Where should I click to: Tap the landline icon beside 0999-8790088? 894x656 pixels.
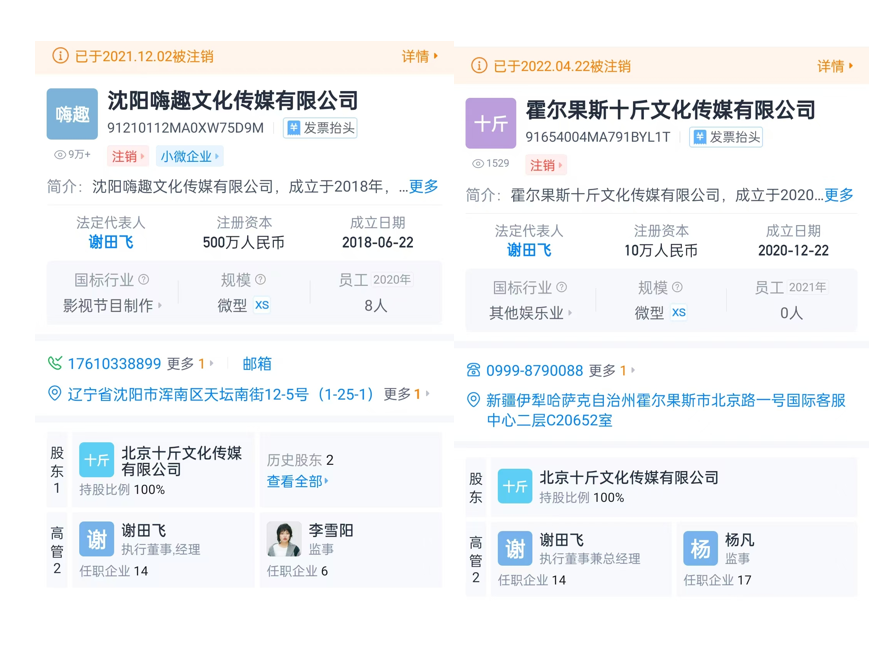coord(473,370)
